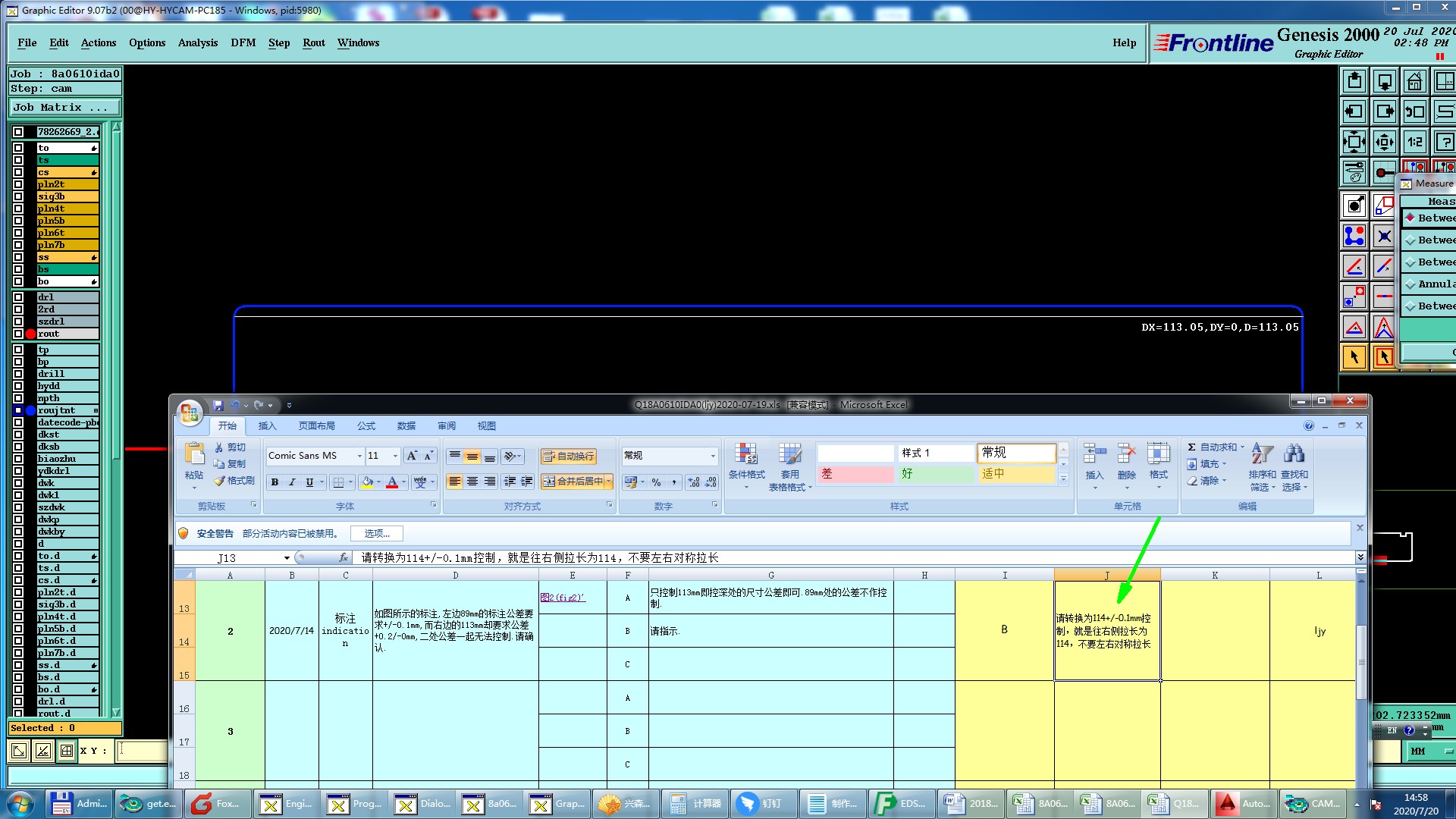Select the 适中 (Neutral) yellow cell style
The width and height of the screenshot is (1456, 819).
(x=1016, y=474)
